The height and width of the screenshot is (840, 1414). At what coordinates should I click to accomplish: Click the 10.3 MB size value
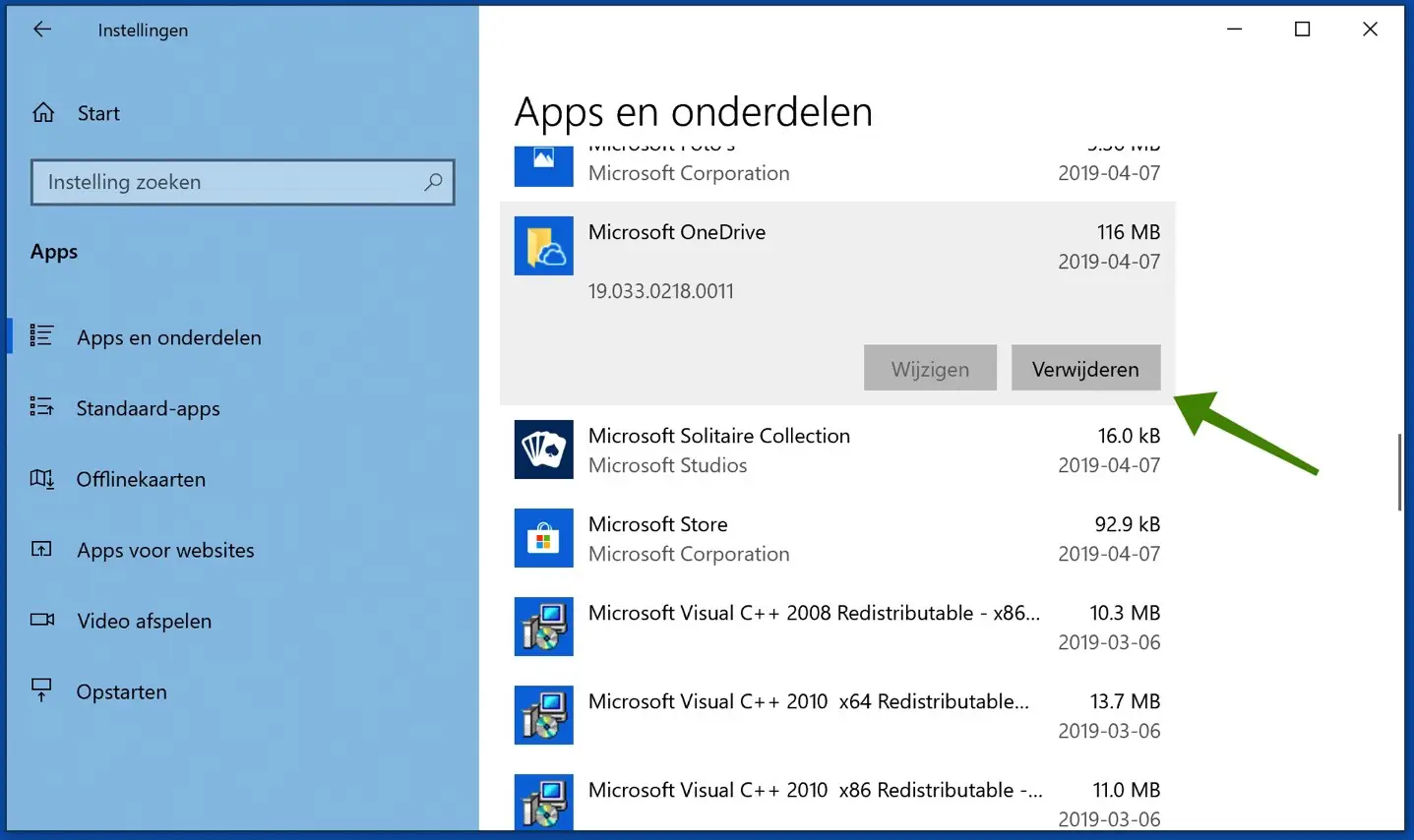(x=1125, y=613)
